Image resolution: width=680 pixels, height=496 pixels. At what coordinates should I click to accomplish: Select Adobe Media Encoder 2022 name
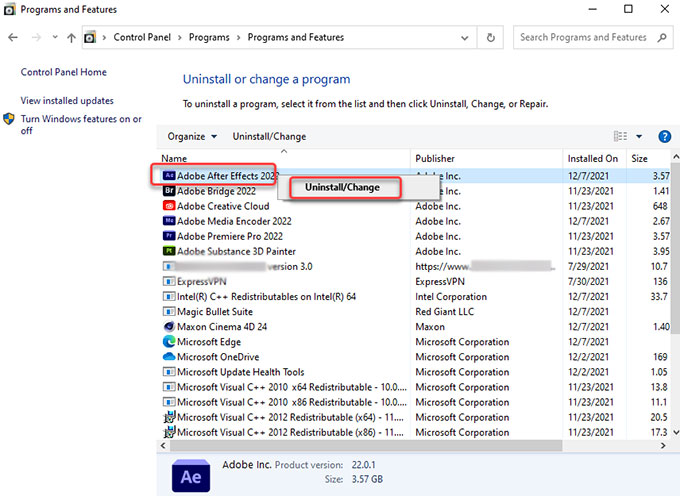234,221
